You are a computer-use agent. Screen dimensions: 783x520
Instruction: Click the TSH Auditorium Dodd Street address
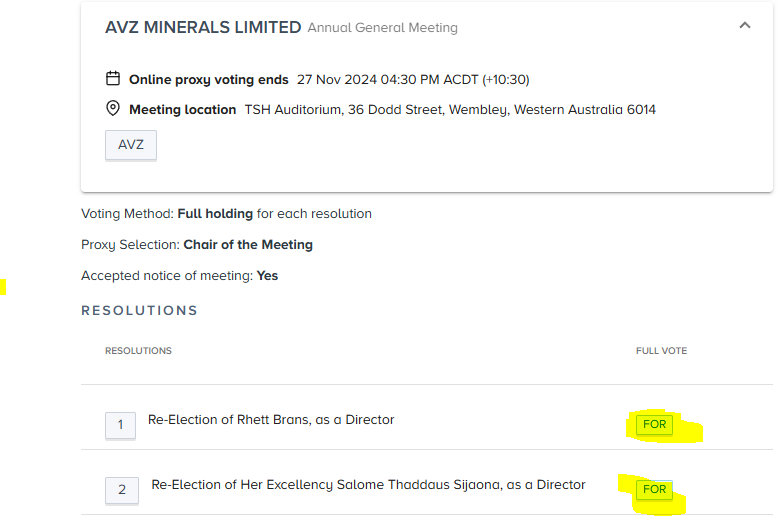[450, 110]
